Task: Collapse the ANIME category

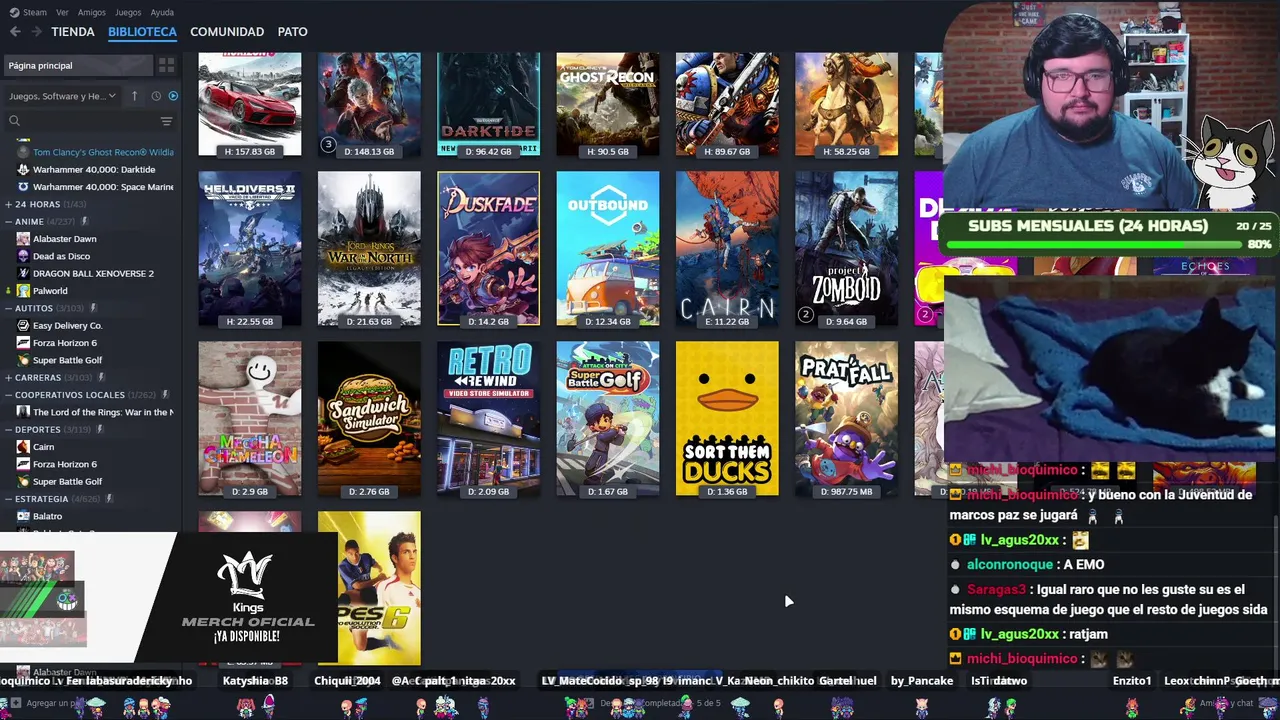Action: (8, 221)
